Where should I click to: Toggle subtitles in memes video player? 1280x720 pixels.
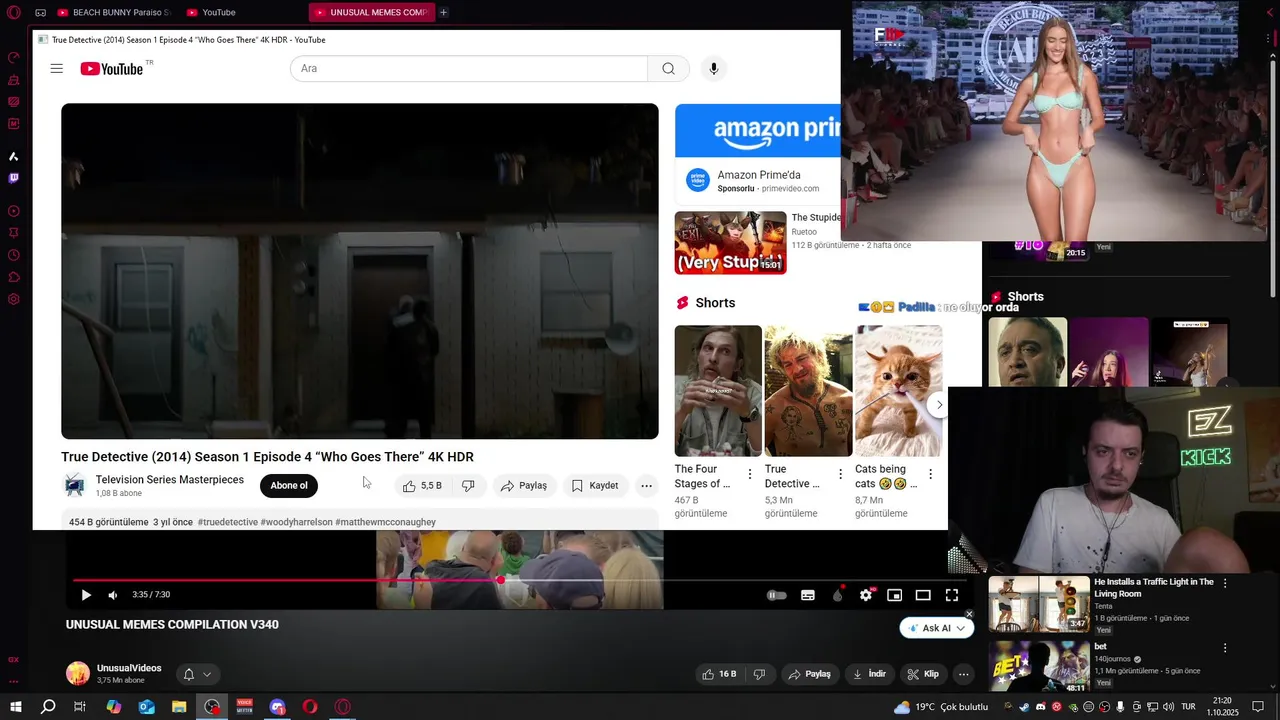808,595
